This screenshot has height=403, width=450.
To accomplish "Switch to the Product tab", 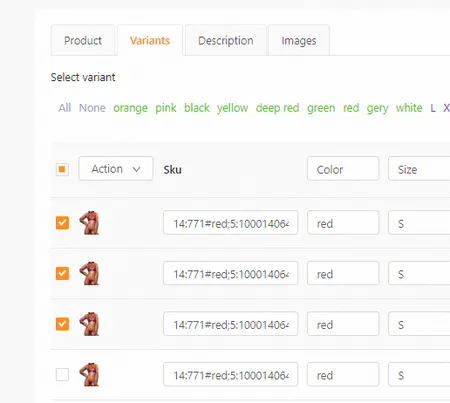I will pyautogui.click(x=83, y=40).
